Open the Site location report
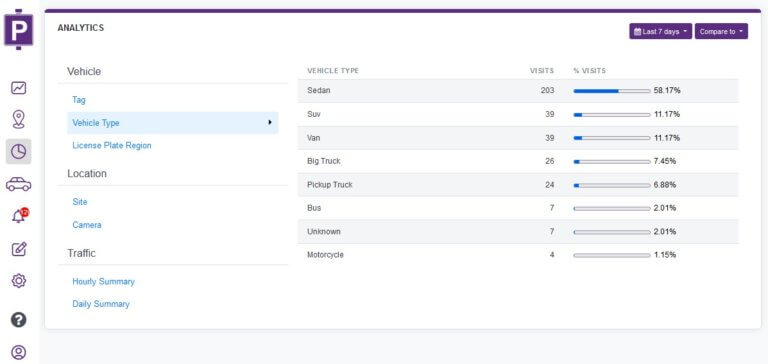The height and width of the screenshot is (364, 768). [x=80, y=202]
